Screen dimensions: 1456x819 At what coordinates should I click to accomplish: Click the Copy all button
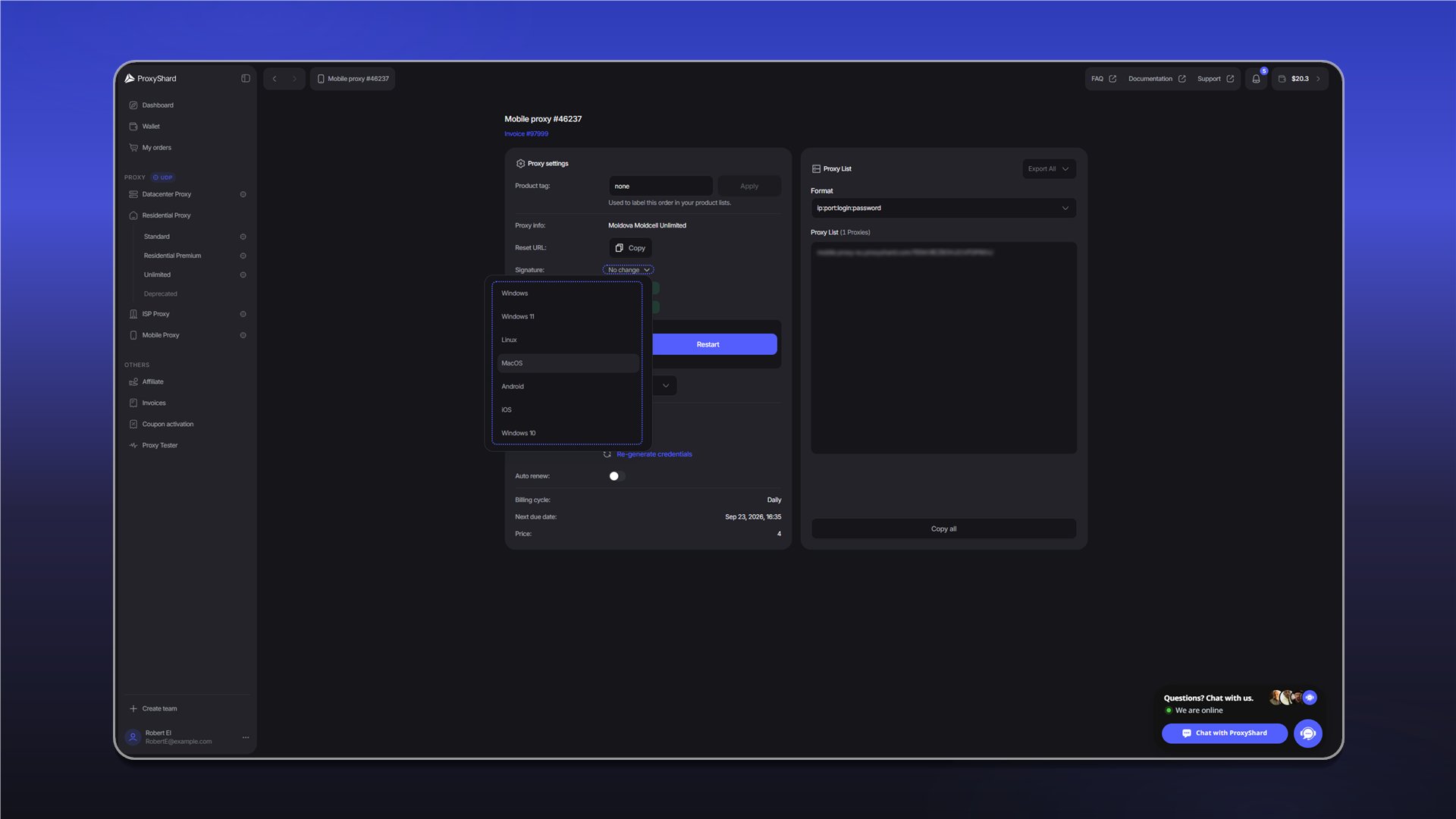point(943,529)
